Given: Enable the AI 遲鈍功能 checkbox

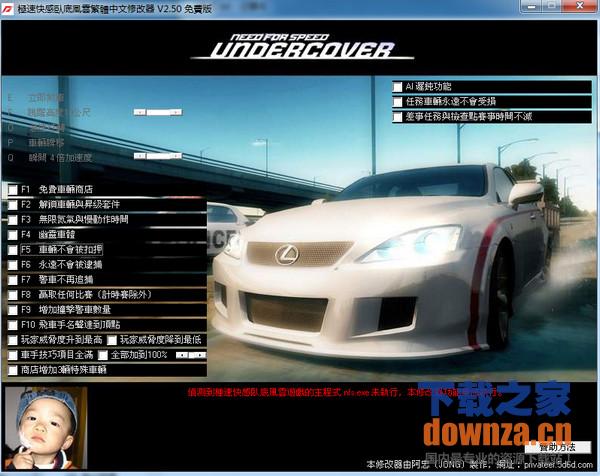Looking at the screenshot, I should coord(398,87).
